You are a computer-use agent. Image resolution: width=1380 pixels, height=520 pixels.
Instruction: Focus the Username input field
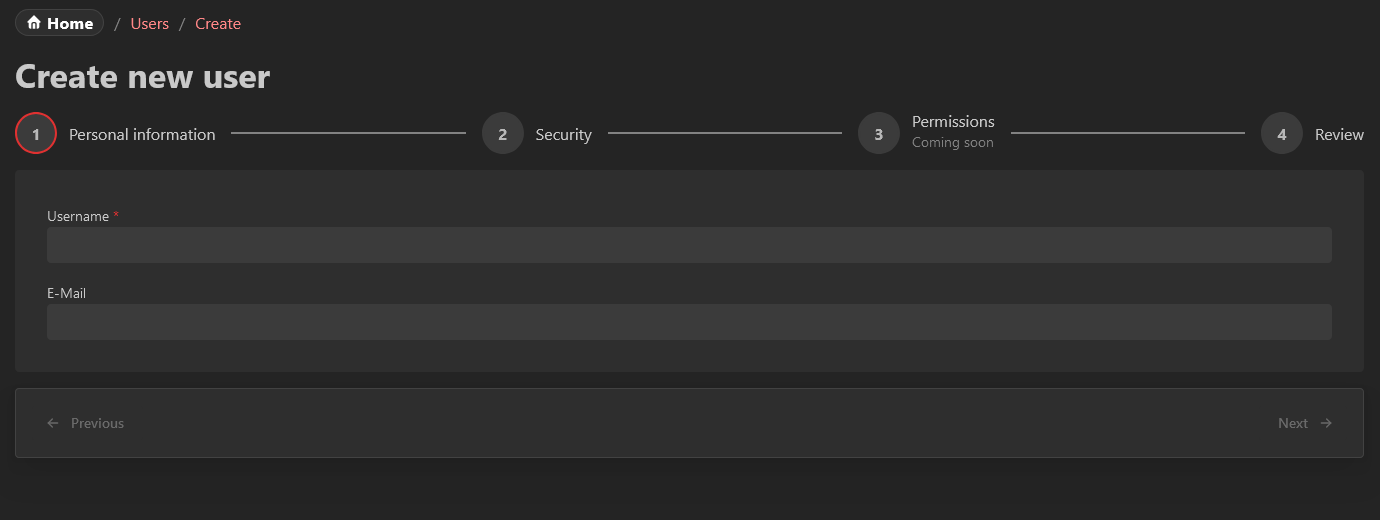[689, 245]
